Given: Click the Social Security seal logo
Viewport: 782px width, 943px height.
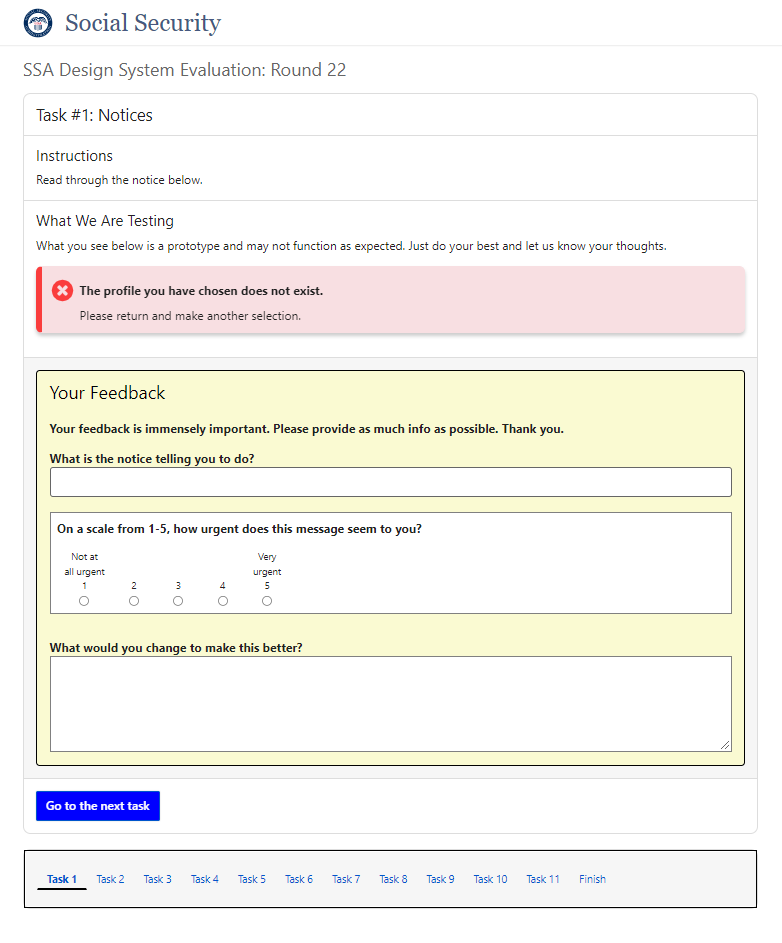Looking at the screenshot, I should [37, 22].
